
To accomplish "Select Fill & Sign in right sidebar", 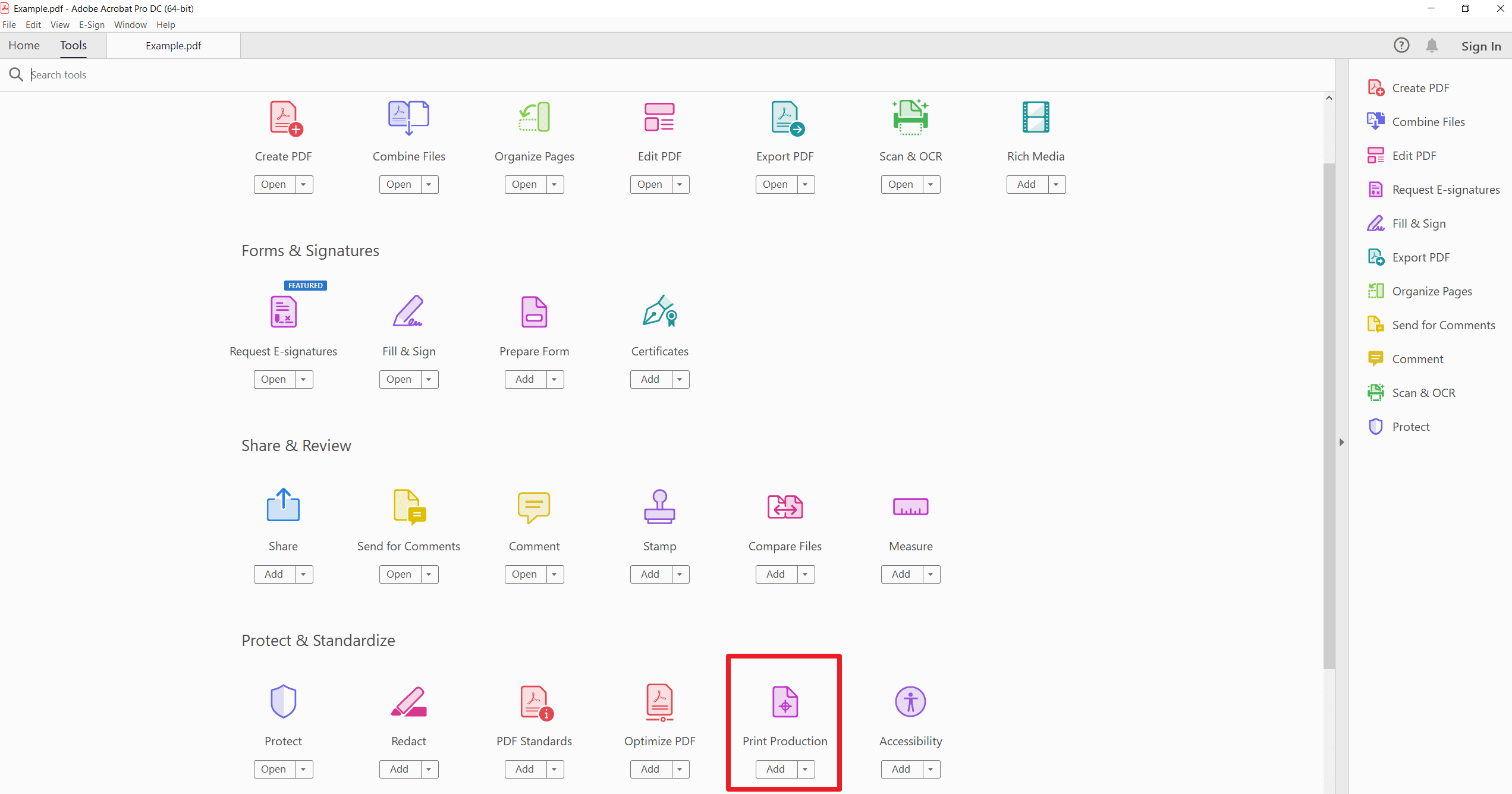I will point(1407,223).
